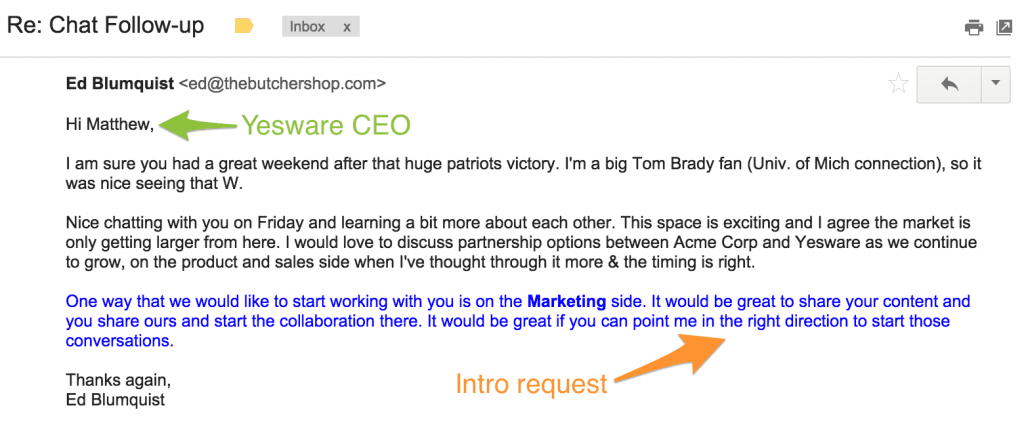Click the green arrow annotation
The width and height of the screenshot is (1024, 433).
coord(196,125)
